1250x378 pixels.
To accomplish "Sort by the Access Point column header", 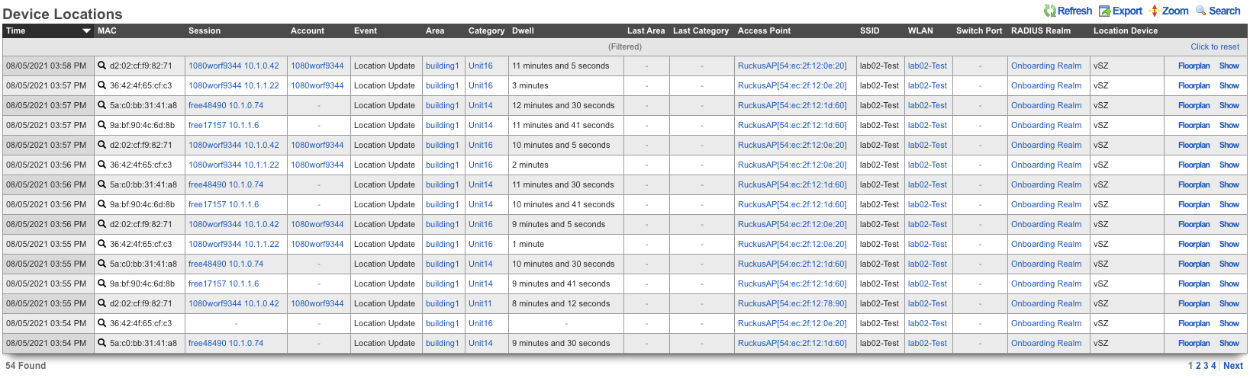I will (x=765, y=31).
